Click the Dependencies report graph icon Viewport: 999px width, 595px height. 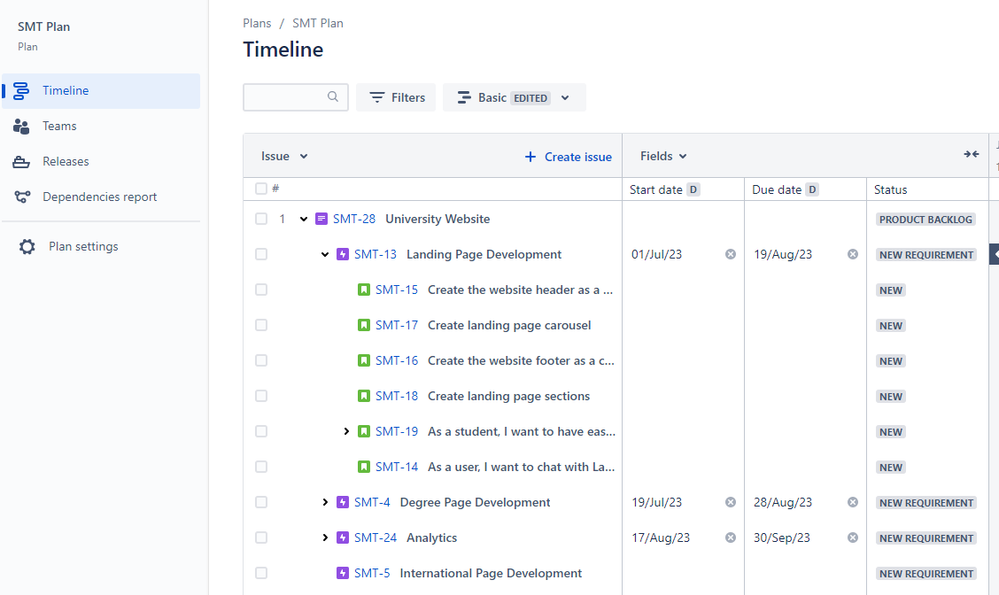[x=22, y=197]
